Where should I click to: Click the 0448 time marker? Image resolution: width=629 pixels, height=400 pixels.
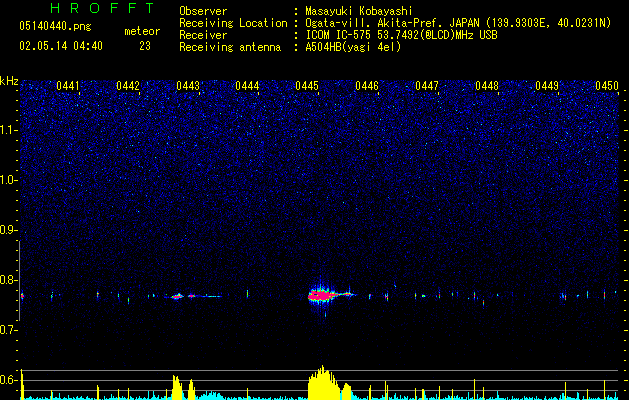click(487, 86)
